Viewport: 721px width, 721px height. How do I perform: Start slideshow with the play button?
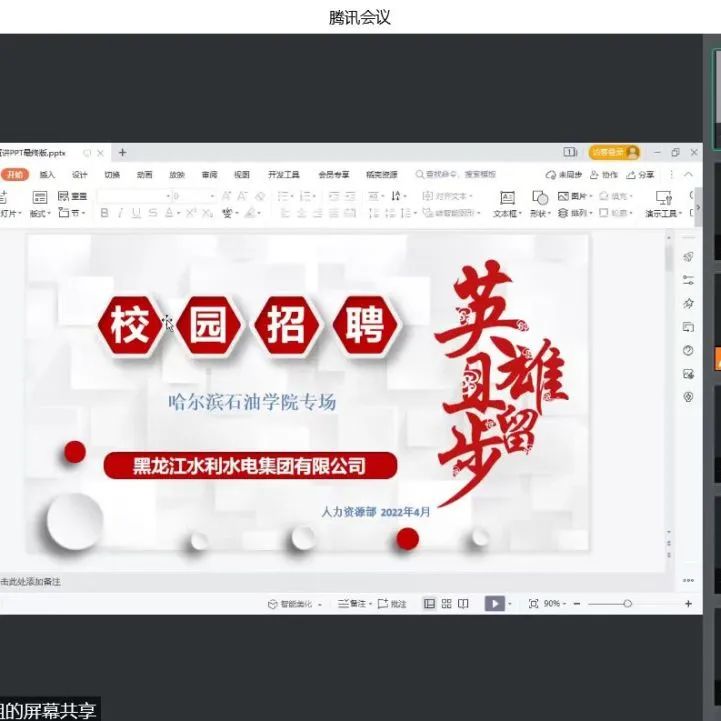coord(494,604)
